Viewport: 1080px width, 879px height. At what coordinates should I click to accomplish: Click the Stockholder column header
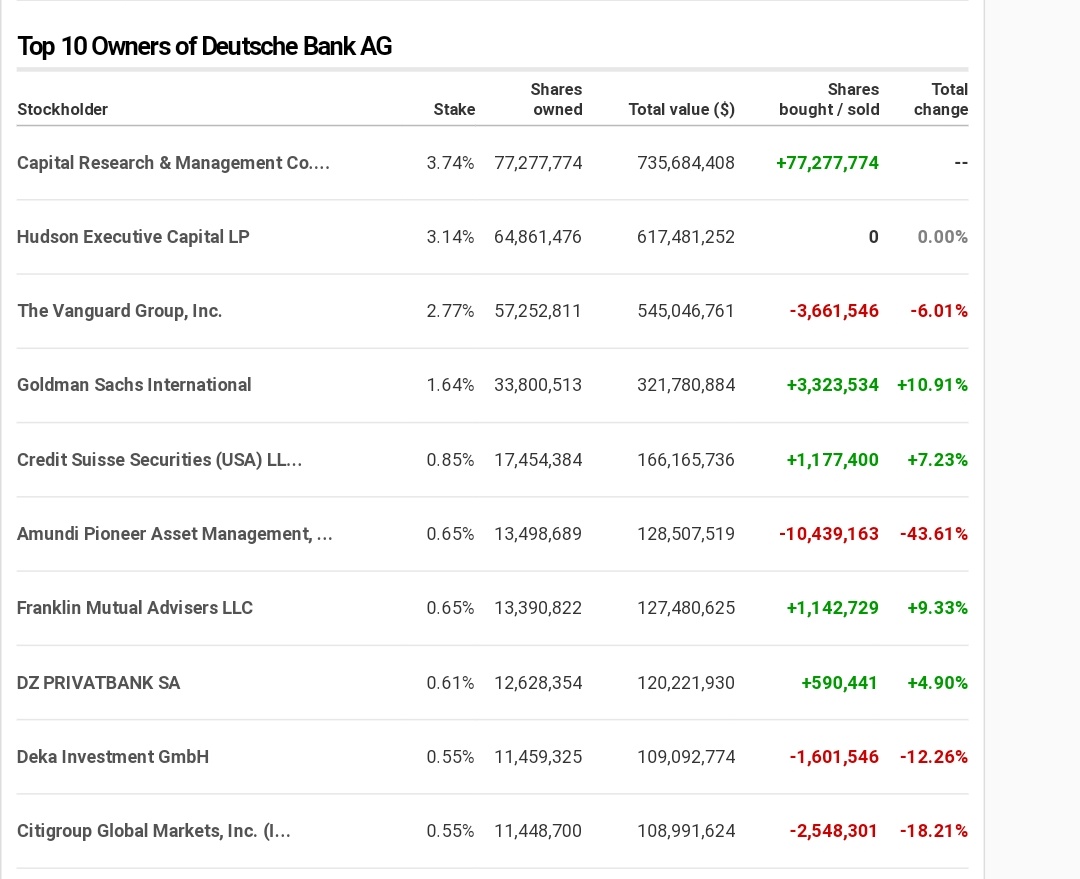(63, 110)
